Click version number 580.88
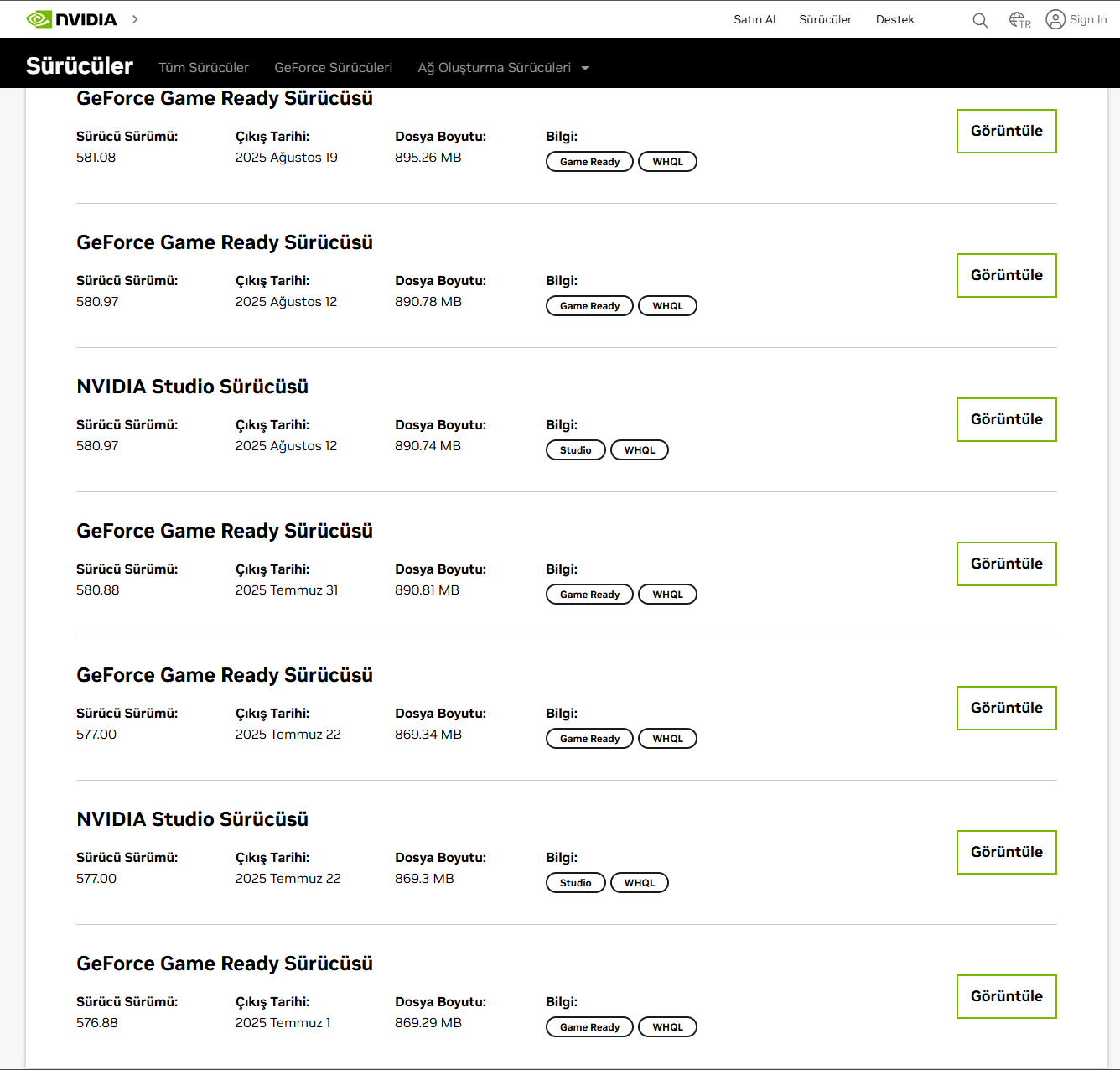Viewport: 1120px width, 1070px height. point(97,590)
